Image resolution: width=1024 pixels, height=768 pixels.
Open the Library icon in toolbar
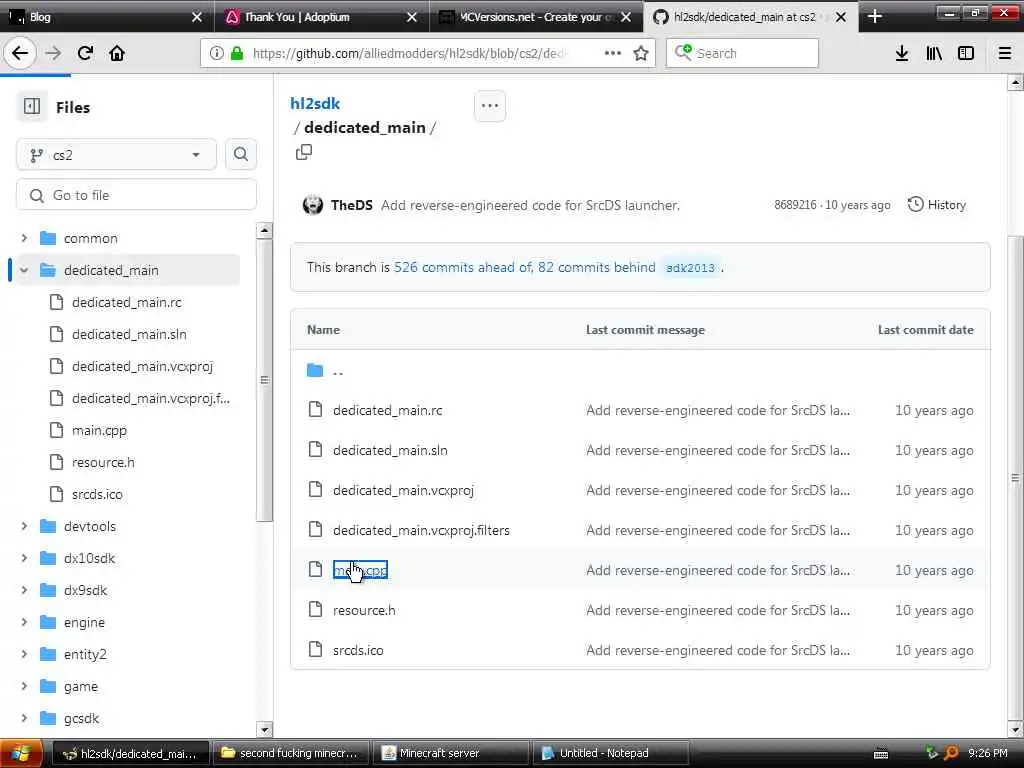tap(934, 53)
